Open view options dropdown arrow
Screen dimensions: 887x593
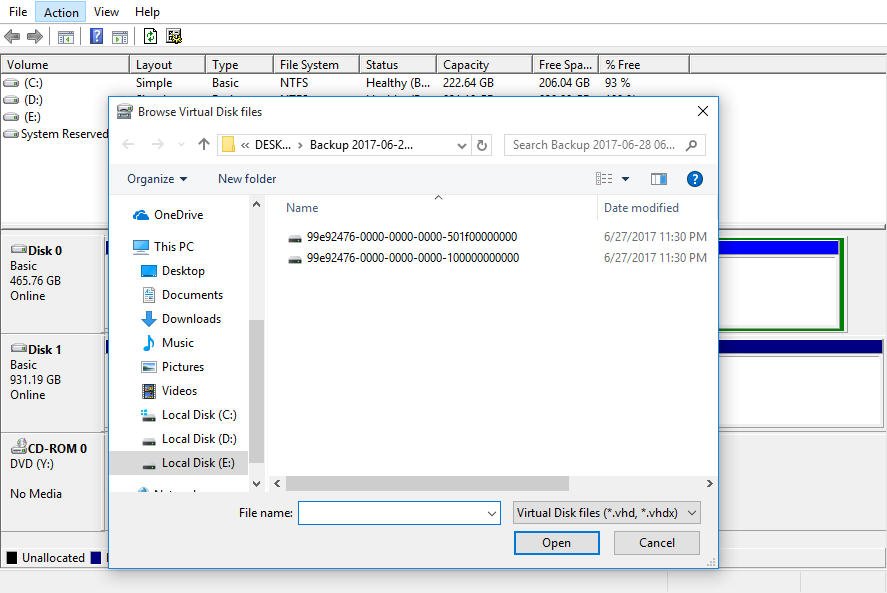point(625,179)
